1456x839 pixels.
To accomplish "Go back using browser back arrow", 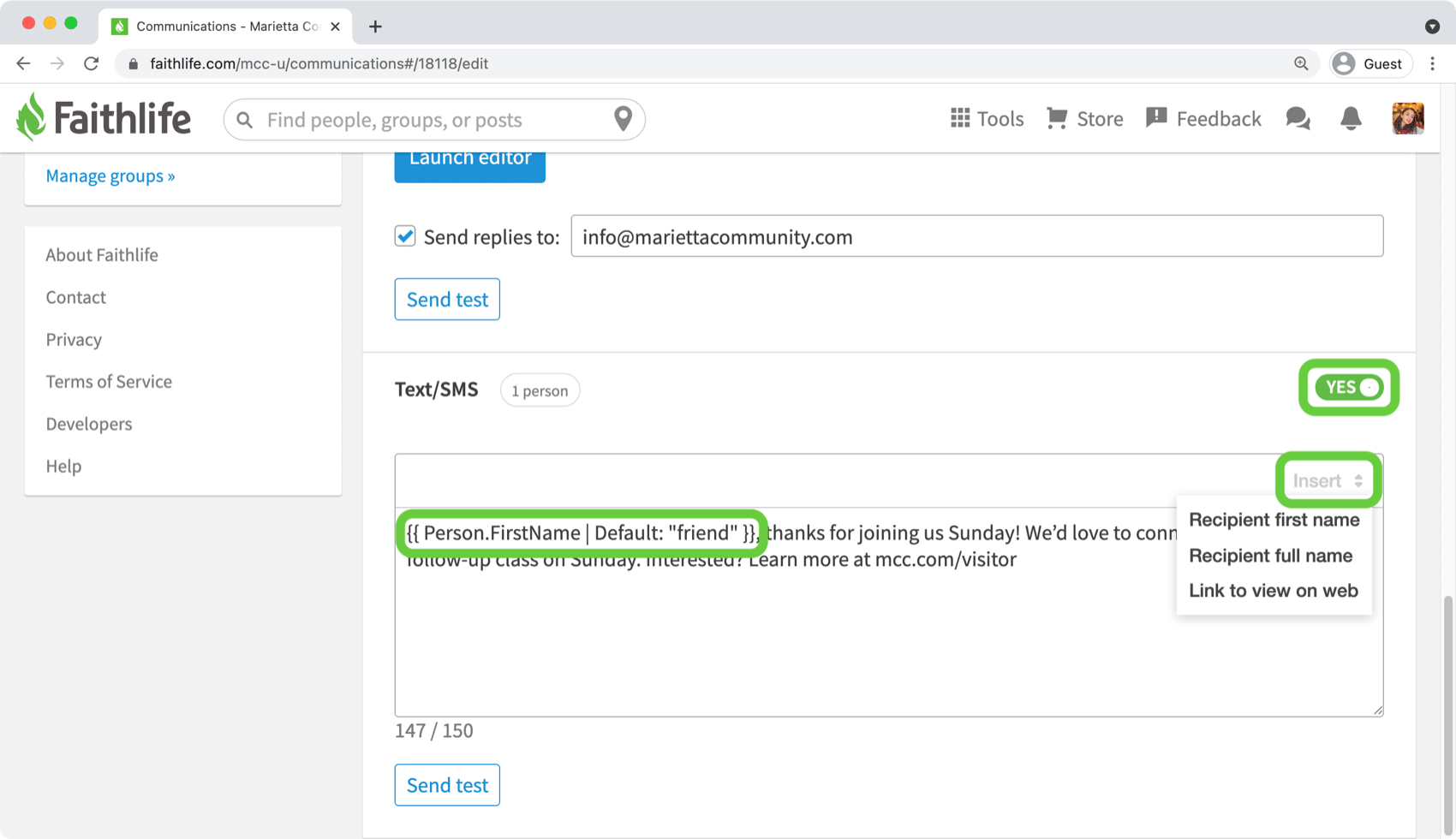I will [x=23, y=63].
